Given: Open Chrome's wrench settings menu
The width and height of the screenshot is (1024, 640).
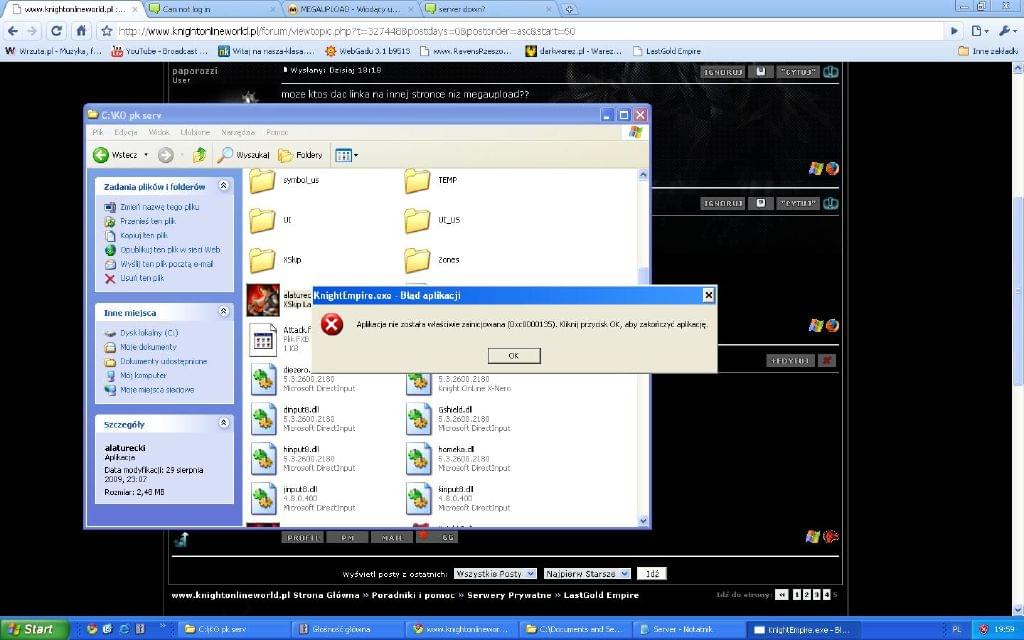Looking at the screenshot, I should [x=1007, y=31].
